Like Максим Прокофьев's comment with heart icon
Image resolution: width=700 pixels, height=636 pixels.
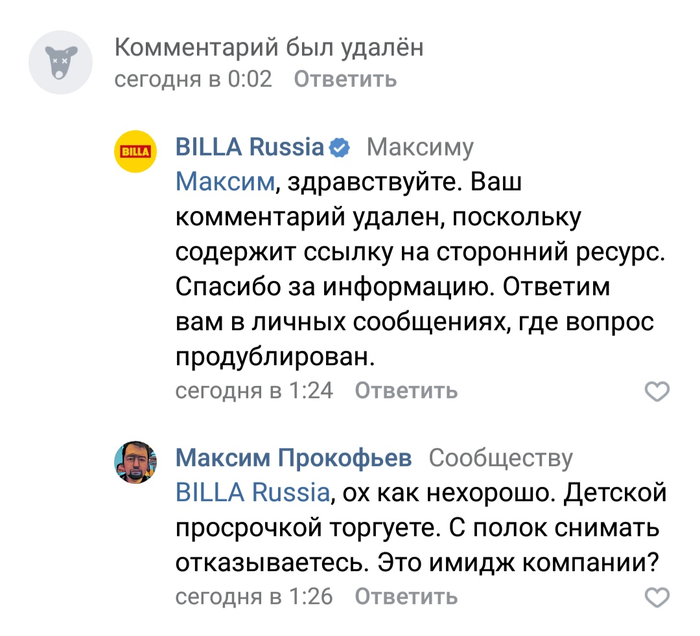coord(657,597)
